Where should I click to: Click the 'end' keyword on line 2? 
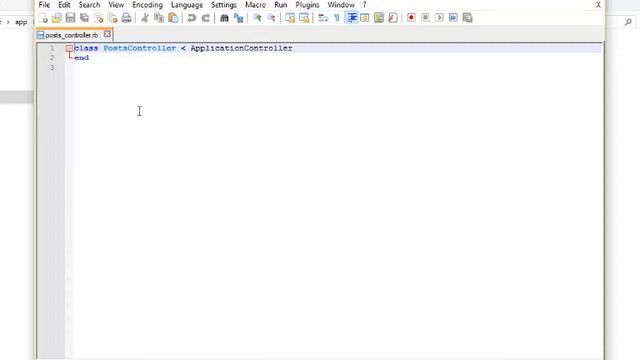point(81,58)
